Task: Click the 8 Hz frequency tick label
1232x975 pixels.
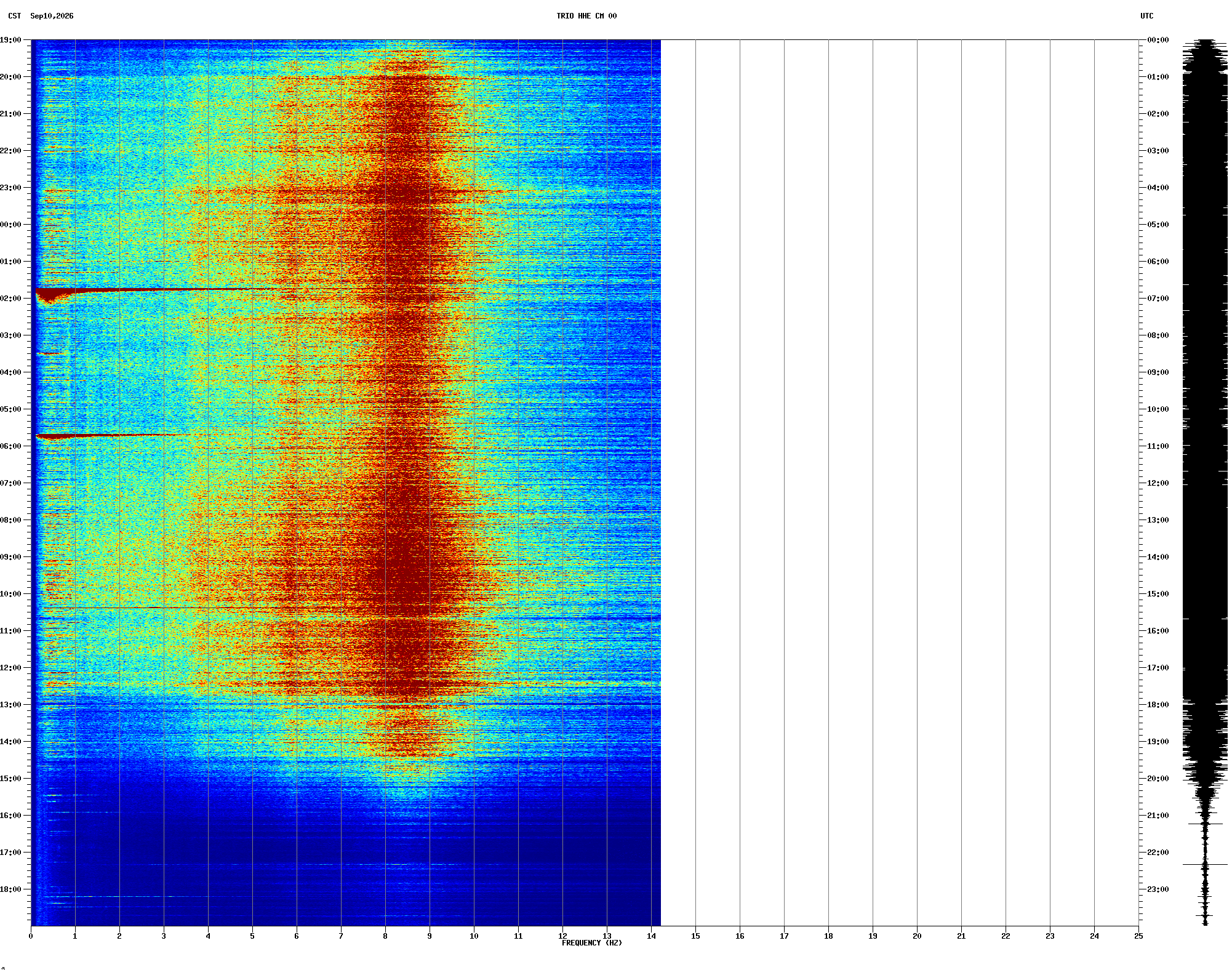Action: click(x=385, y=936)
